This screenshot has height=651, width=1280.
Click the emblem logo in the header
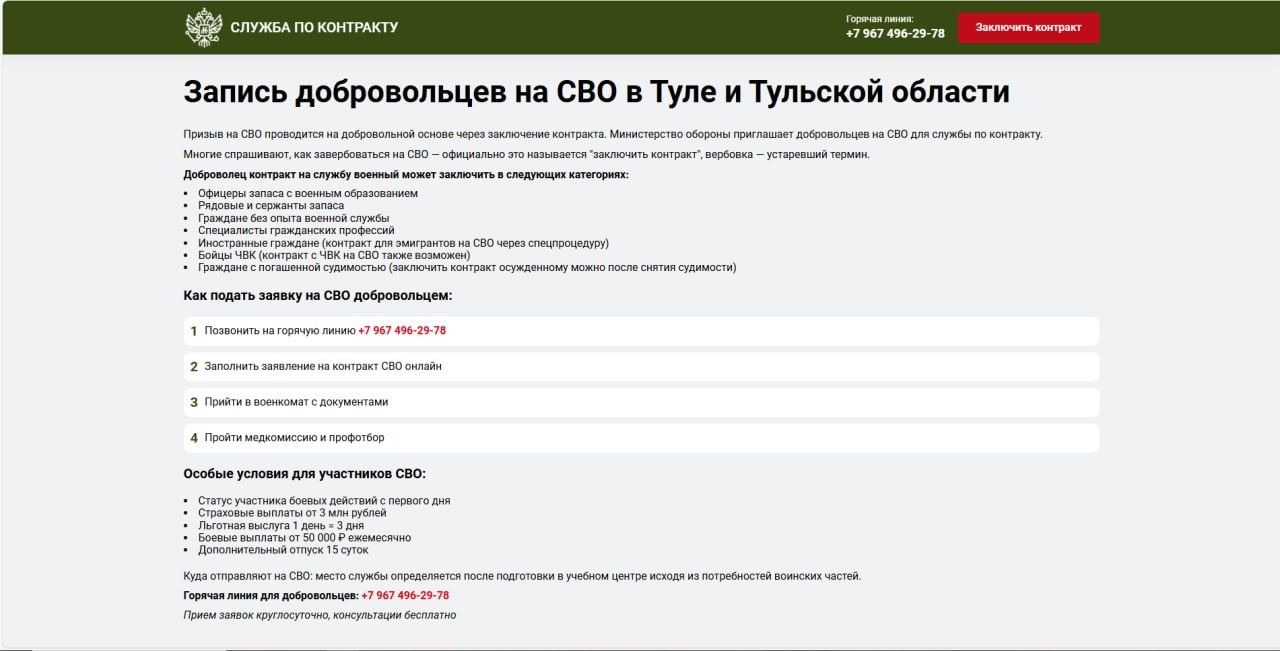203,27
